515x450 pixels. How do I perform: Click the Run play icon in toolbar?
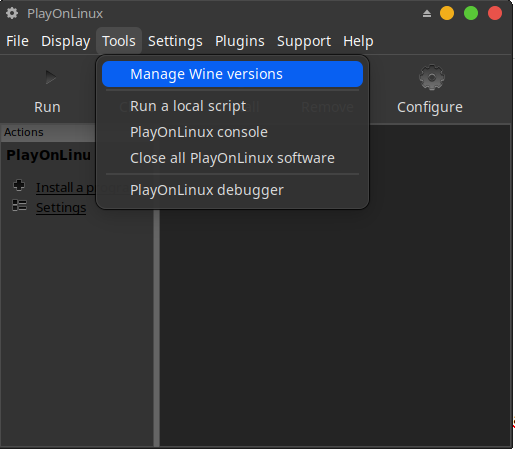tap(51, 77)
